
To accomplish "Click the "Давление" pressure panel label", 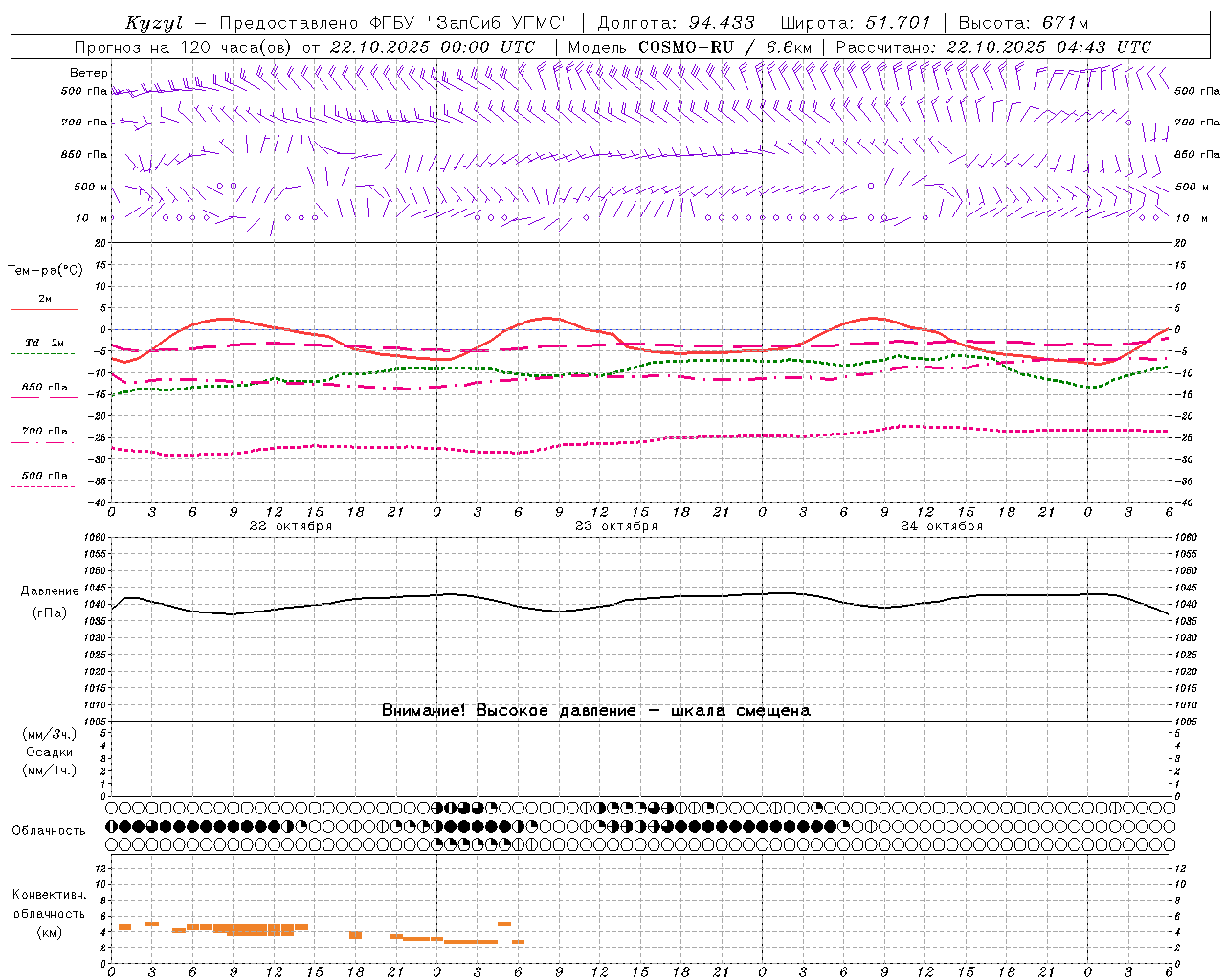I will pyautogui.click(x=51, y=591).
